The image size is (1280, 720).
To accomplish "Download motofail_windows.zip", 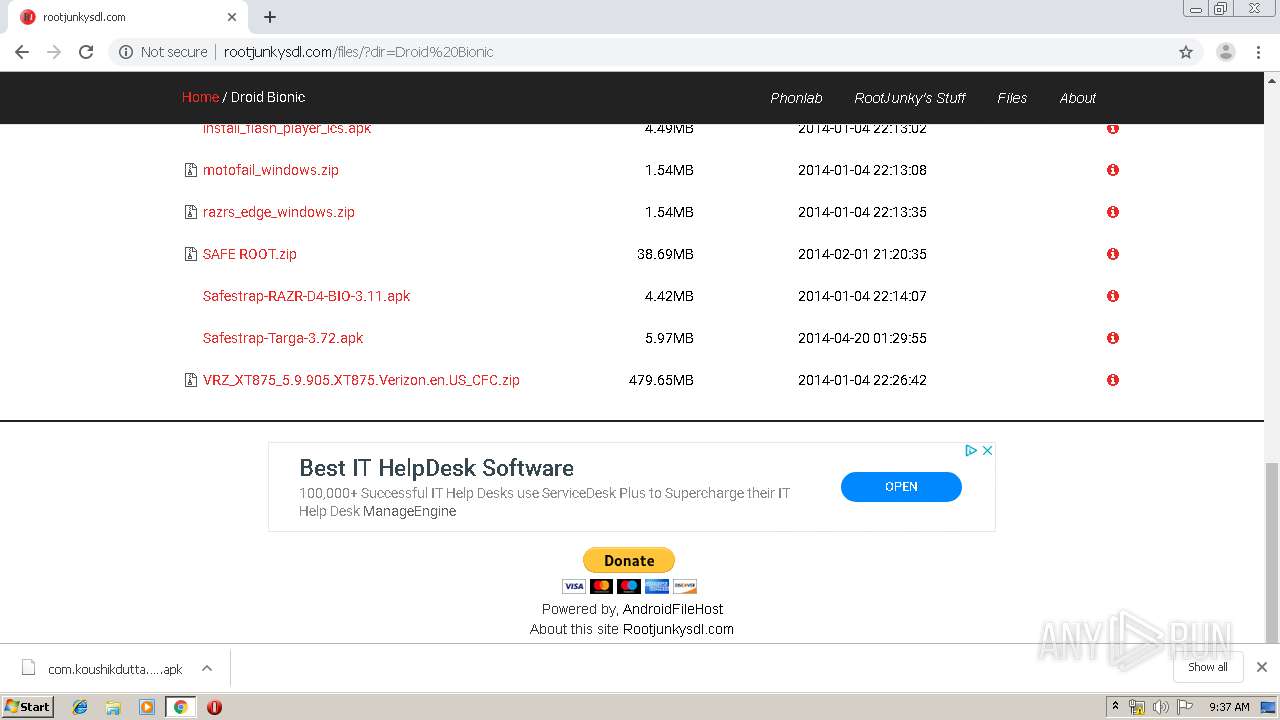I will pos(271,170).
